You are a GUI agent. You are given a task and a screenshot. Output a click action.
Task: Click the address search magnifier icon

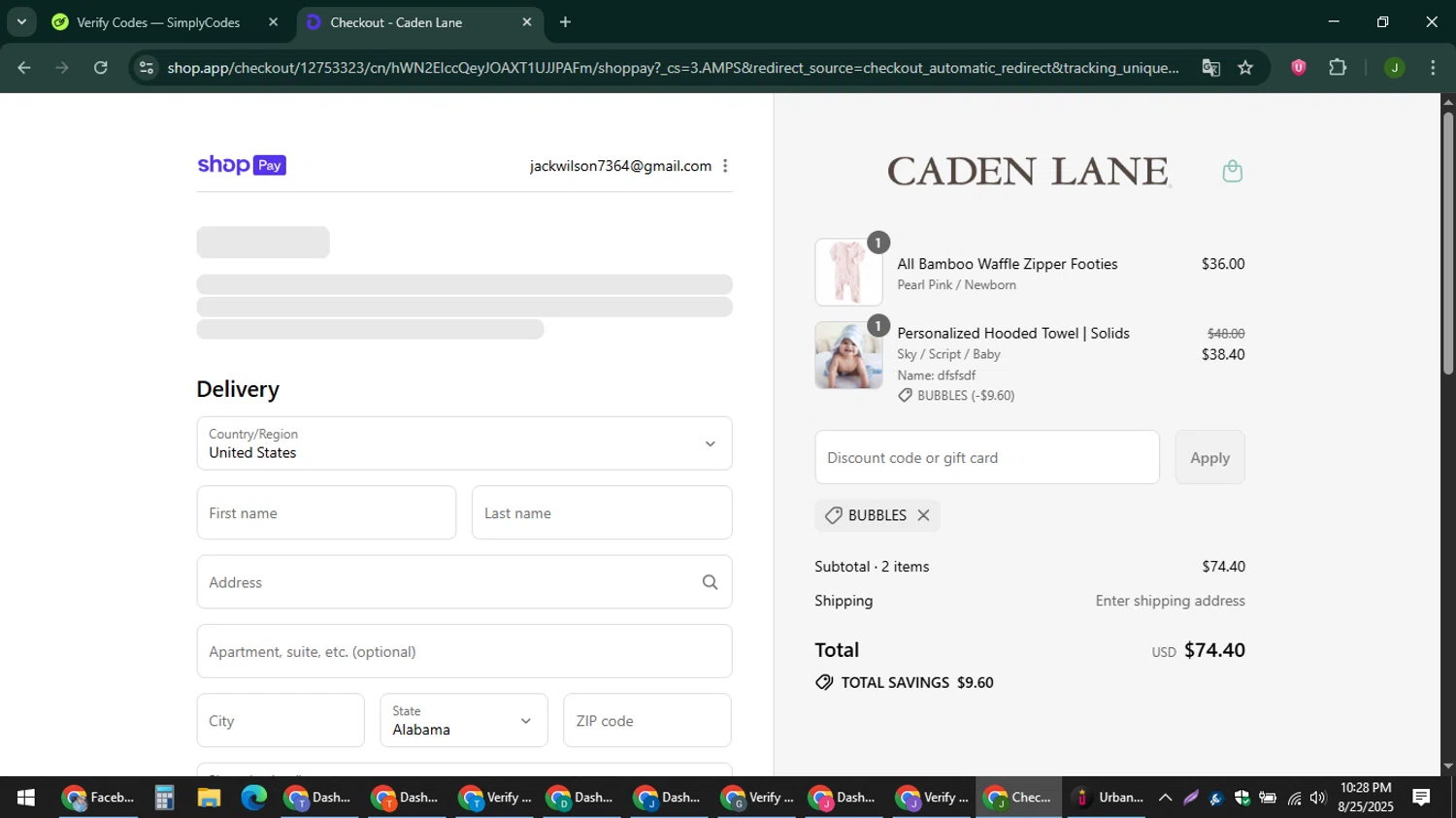coord(710,582)
